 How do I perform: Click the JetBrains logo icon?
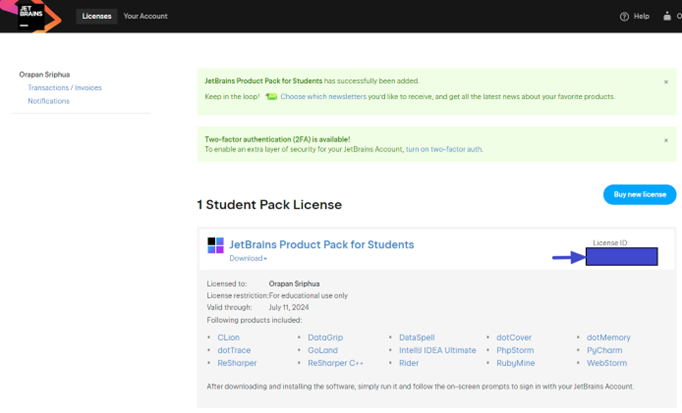coord(32,16)
